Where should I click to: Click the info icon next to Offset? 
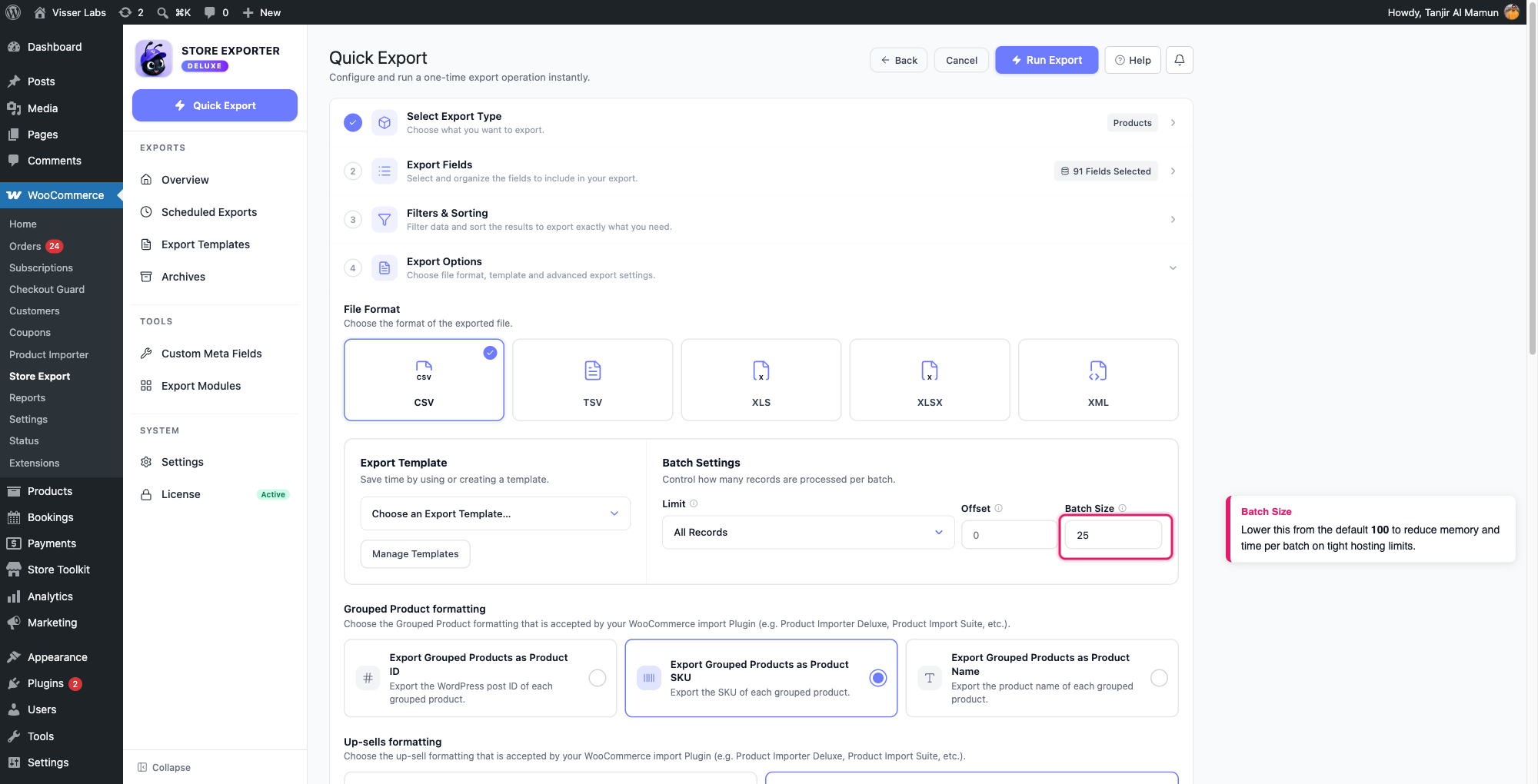[999, 508]
